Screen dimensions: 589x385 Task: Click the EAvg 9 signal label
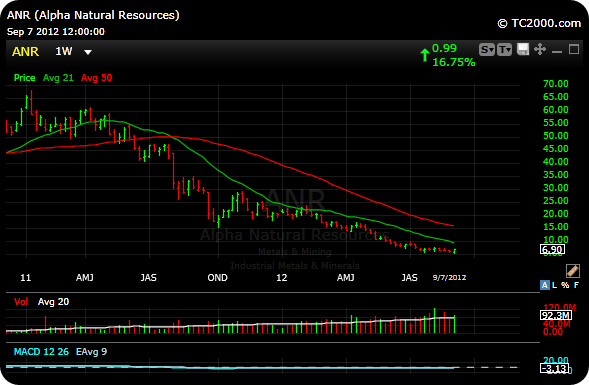(x=91, y=352)
